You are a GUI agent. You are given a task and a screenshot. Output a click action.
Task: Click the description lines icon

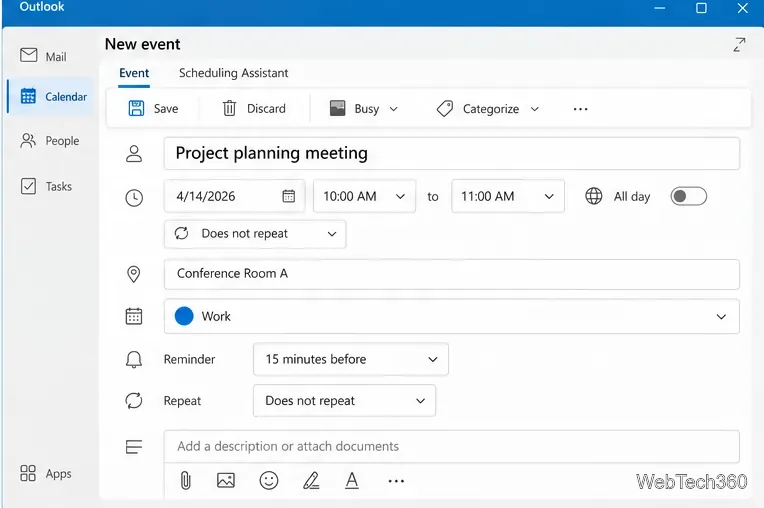(x=134, y=446)
